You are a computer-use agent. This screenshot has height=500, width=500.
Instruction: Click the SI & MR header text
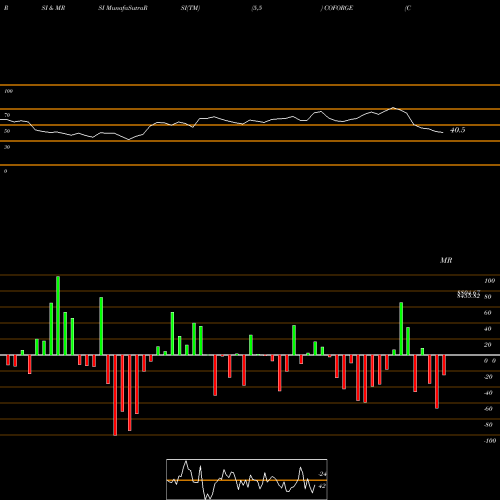[x=53, y=8]
